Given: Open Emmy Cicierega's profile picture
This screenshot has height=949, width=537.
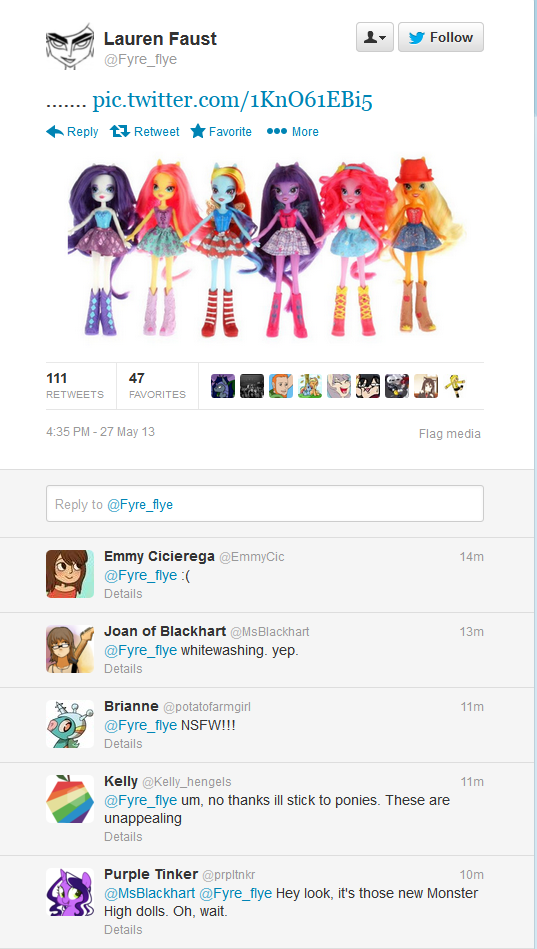Looking at the screenshot, I should pyautogui.click(x=70, y=574).
